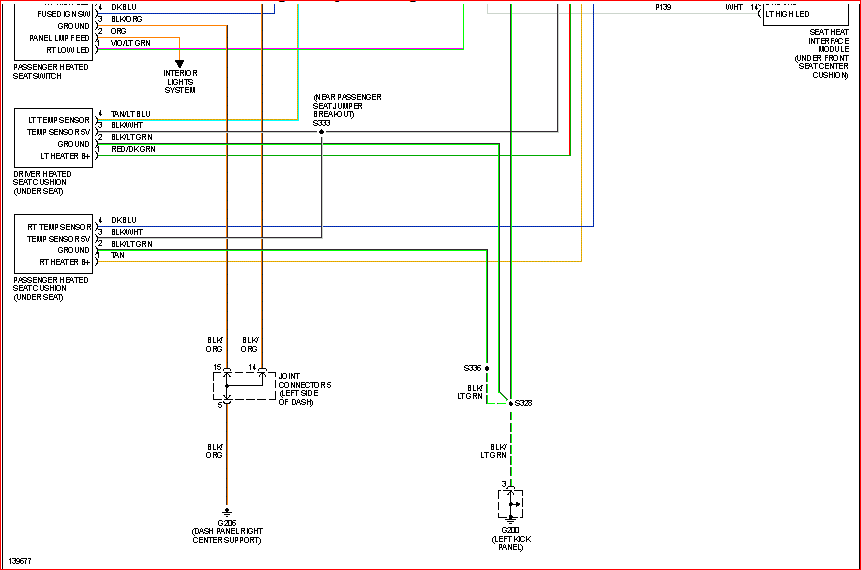The height and width of the screenshot is (570, 861).
Task: Select the LT HEATER B+ terminal label
Action: coord(65,156)
